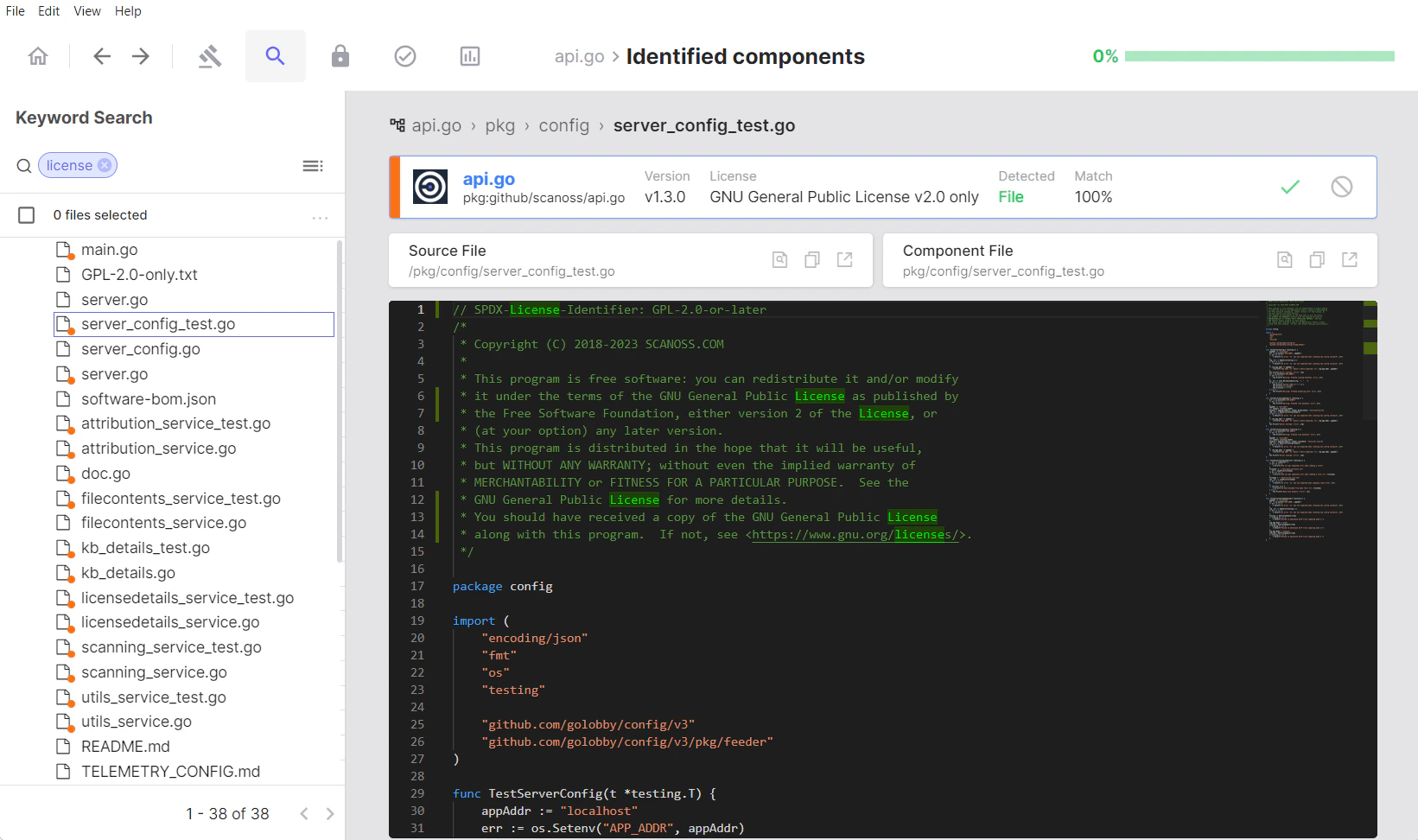This screenshot has width=1418, height=840.
Task: Open the reports chart icon
Action: click(470, 56)
